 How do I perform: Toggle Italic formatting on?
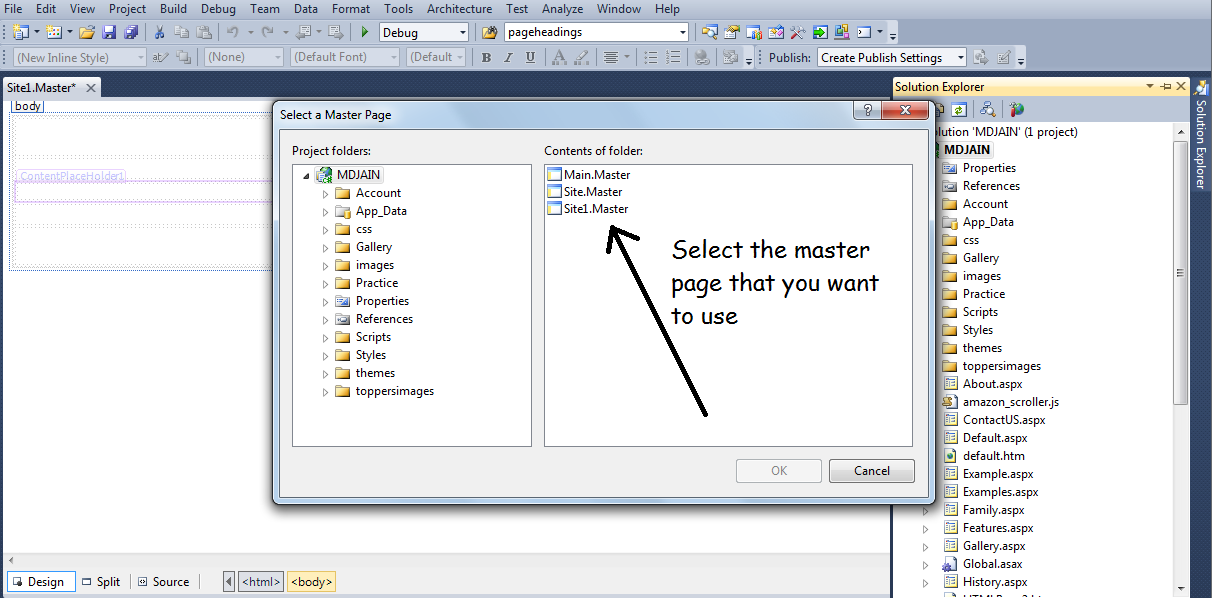507,58
